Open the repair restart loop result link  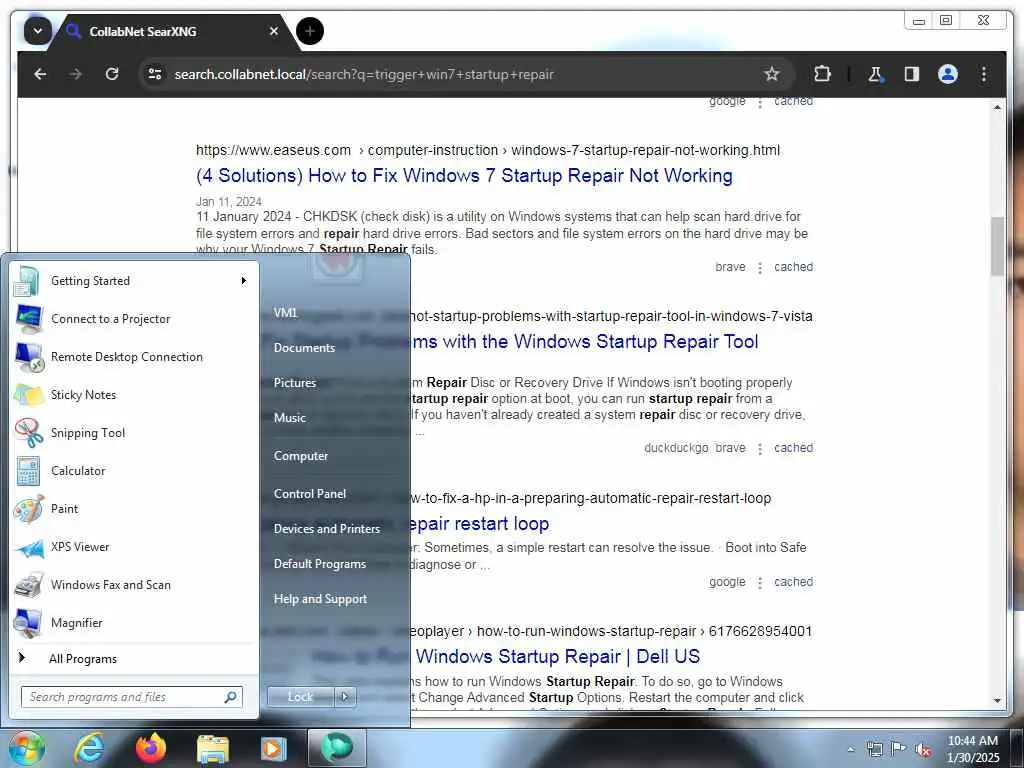[x=479, y=524]
